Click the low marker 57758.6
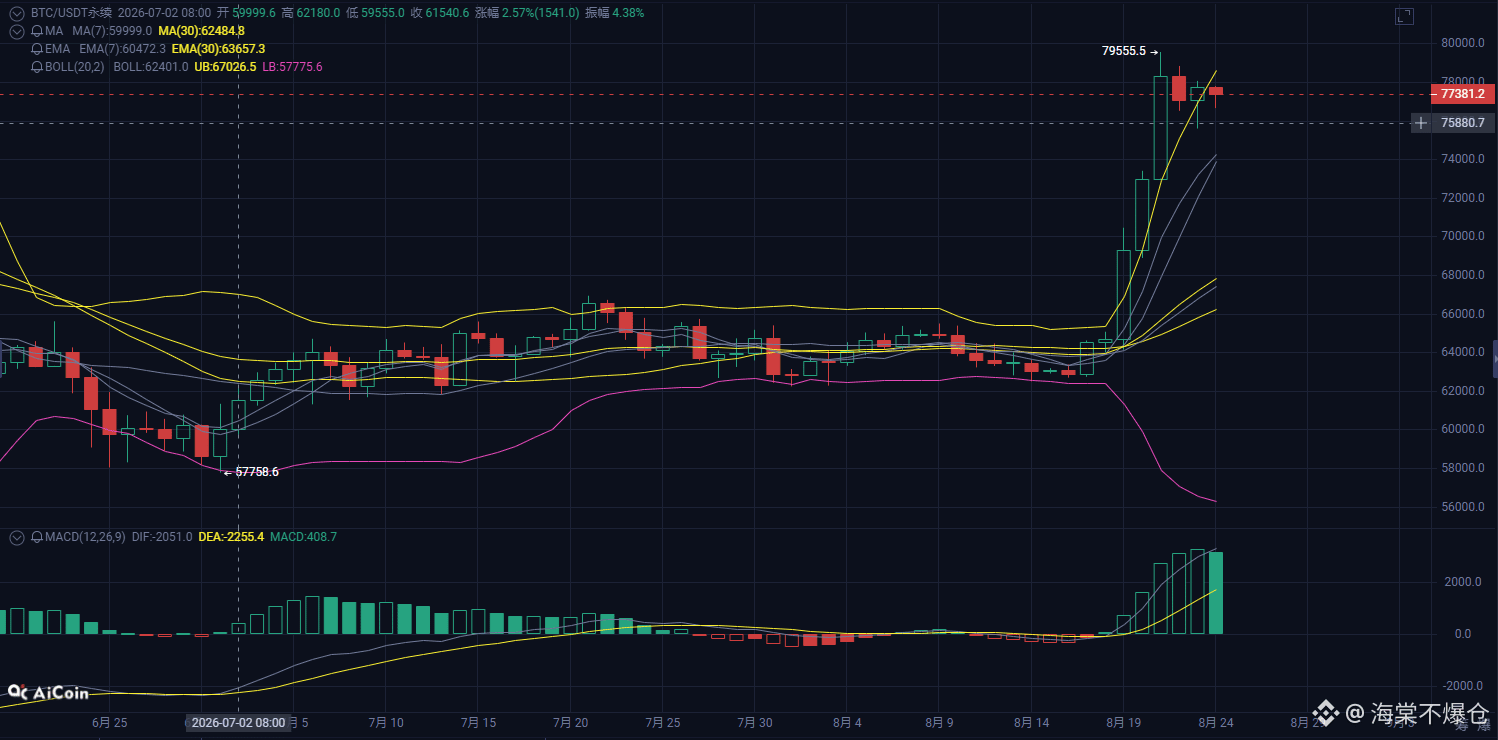Screen dimensions: 1498x740 [x=257, y=472]
